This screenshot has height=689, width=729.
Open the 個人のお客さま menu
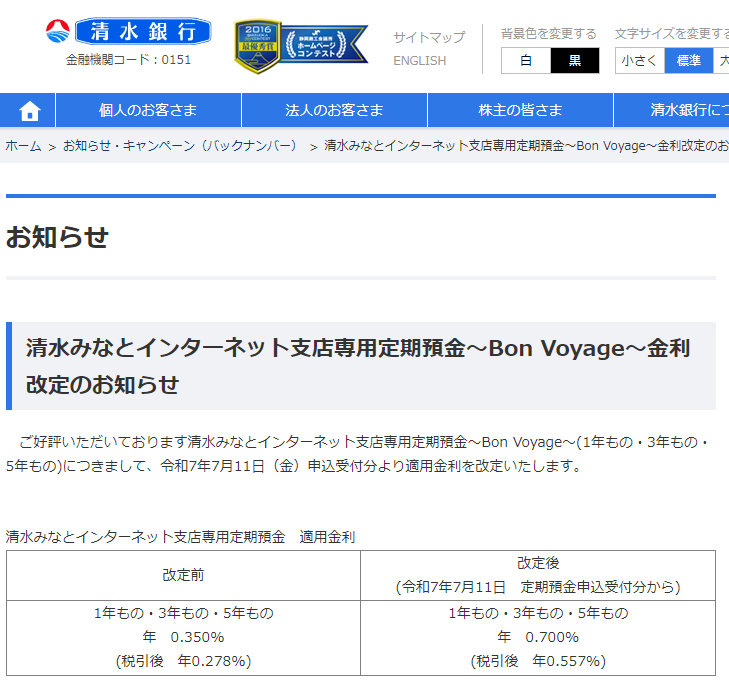point(148,110)
